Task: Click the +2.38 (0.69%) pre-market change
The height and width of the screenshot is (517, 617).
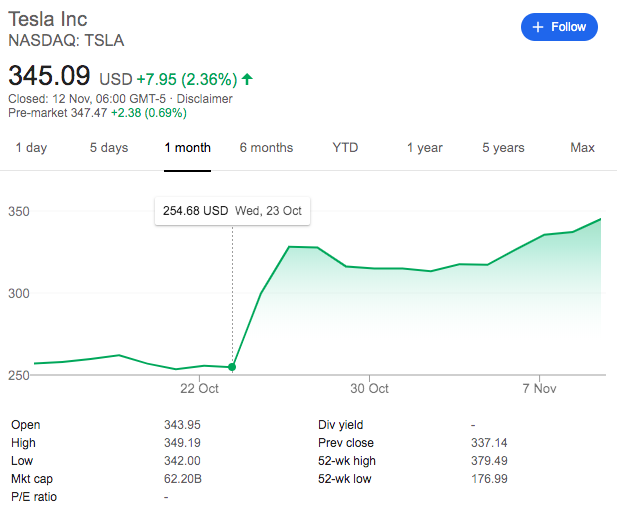Action: click(149, 113)
